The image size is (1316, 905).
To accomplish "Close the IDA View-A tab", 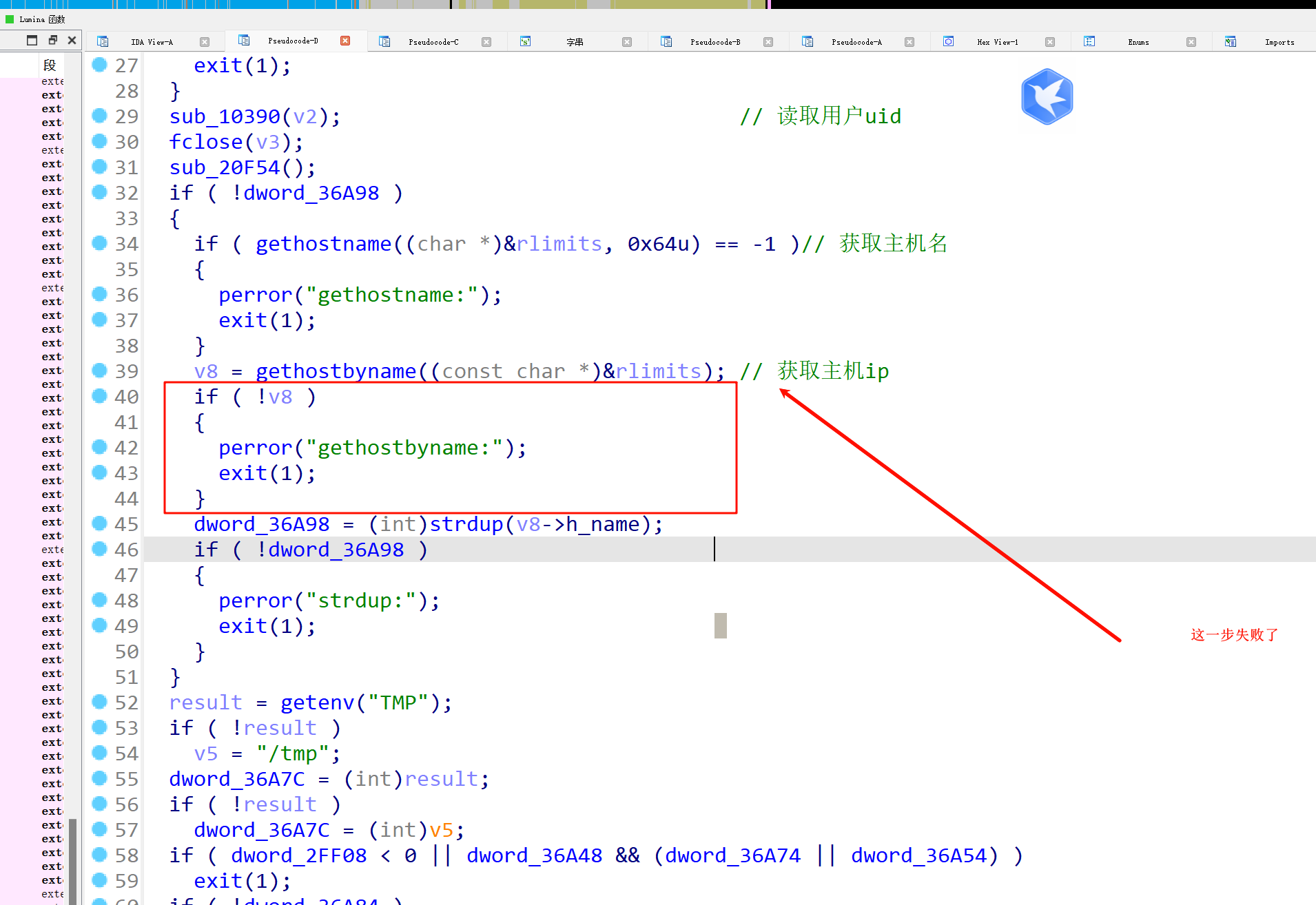I will (205, 42).
